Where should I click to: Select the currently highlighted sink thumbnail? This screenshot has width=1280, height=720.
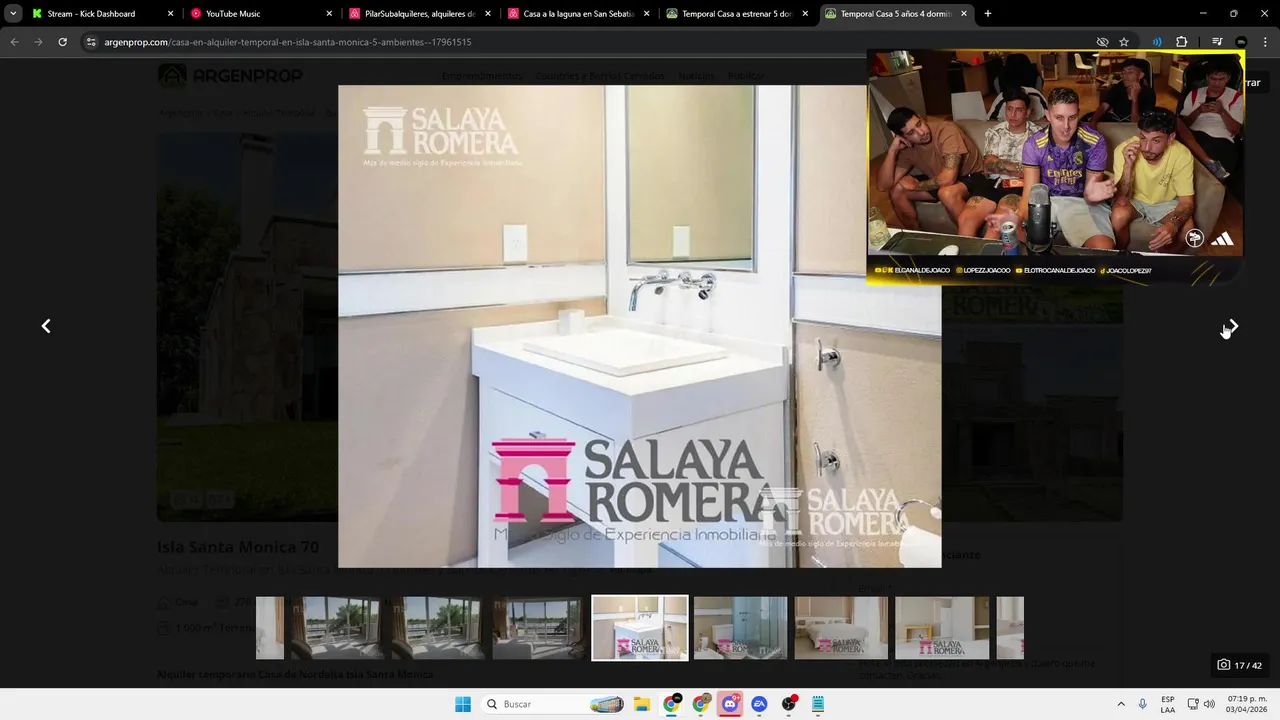pyautogui.click(x=640, y=628)
